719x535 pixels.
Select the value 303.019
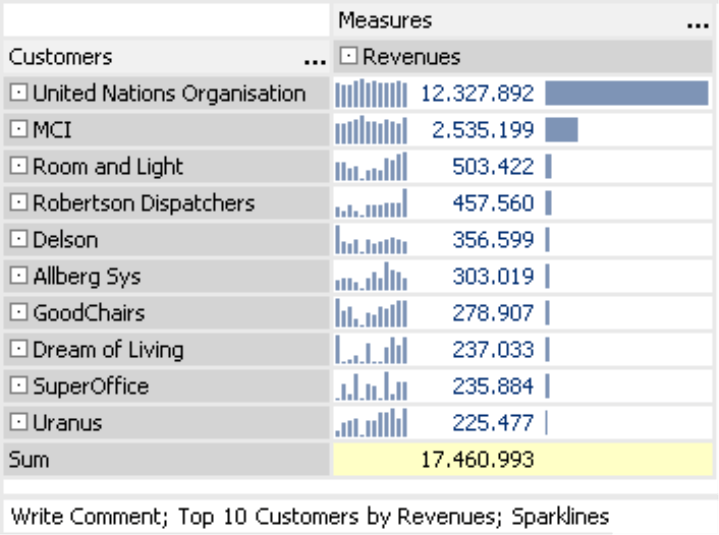tap(493, 277)
